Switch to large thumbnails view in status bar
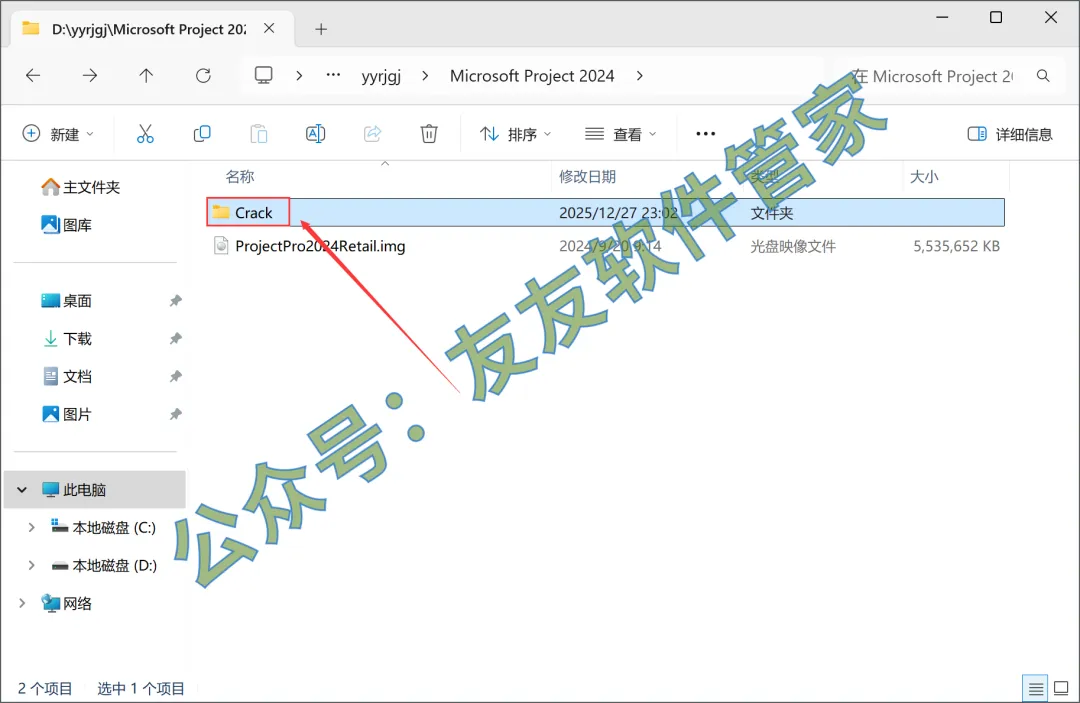This screenshot has width=1080, height=703. [x=1061, y=688]
